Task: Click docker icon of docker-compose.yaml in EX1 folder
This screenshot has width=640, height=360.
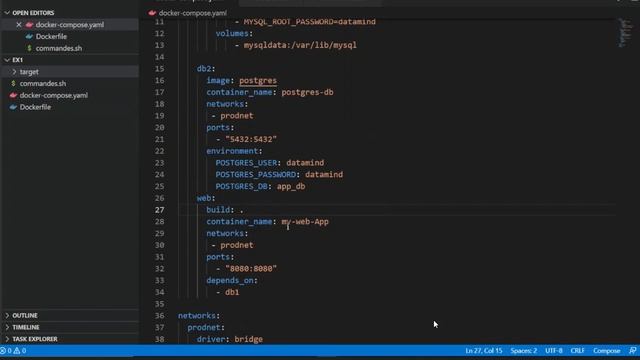Action: [13, 96]
